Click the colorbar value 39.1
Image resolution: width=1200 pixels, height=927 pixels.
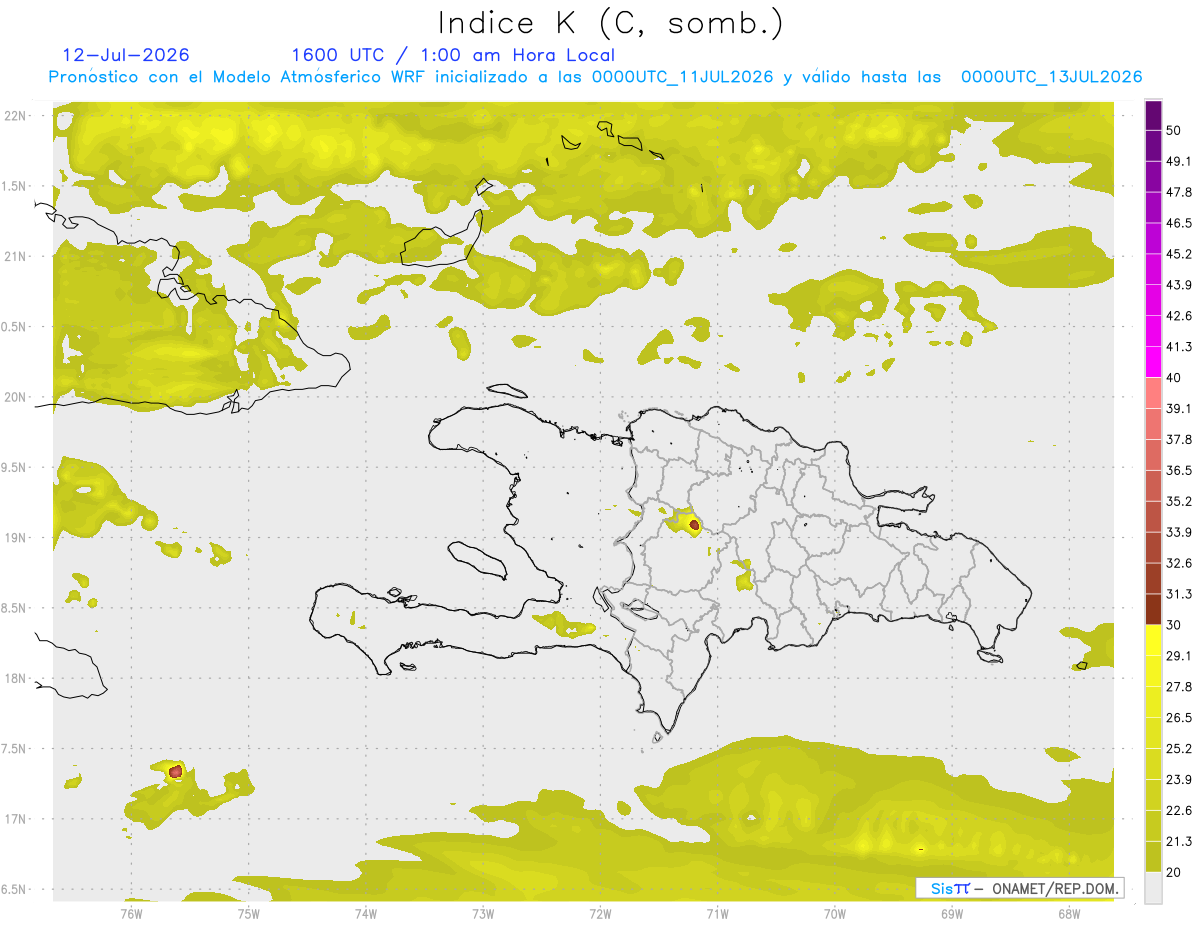[1179, 408]
